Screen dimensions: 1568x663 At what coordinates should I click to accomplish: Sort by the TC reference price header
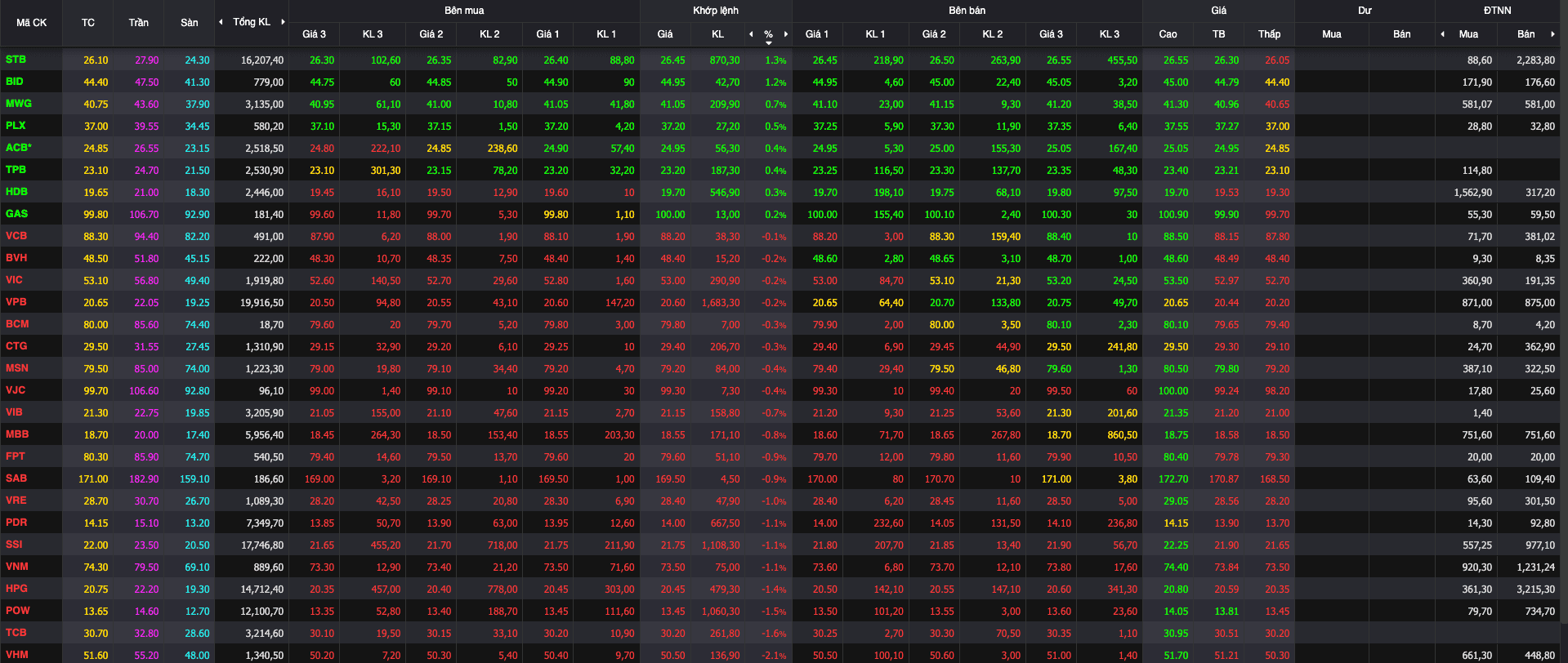88,23
